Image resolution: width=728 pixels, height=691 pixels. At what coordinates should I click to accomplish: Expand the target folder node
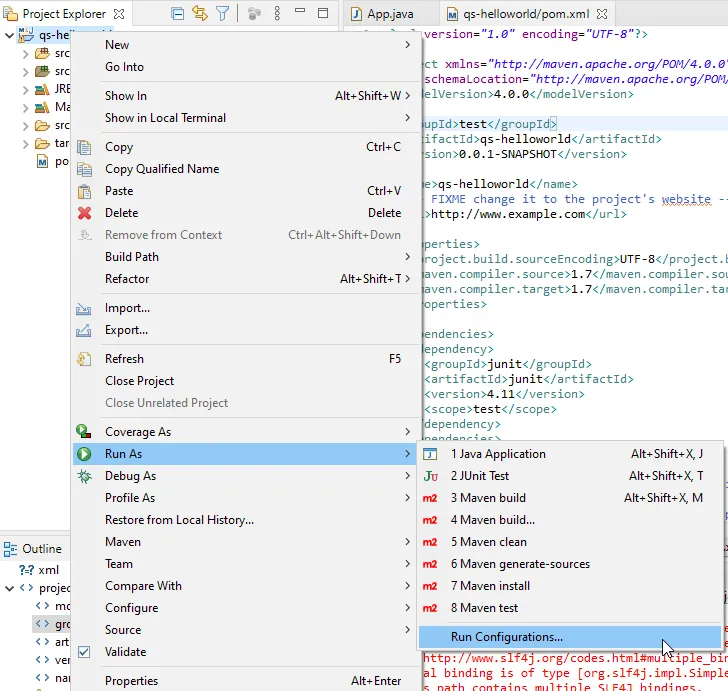point(26,144)
